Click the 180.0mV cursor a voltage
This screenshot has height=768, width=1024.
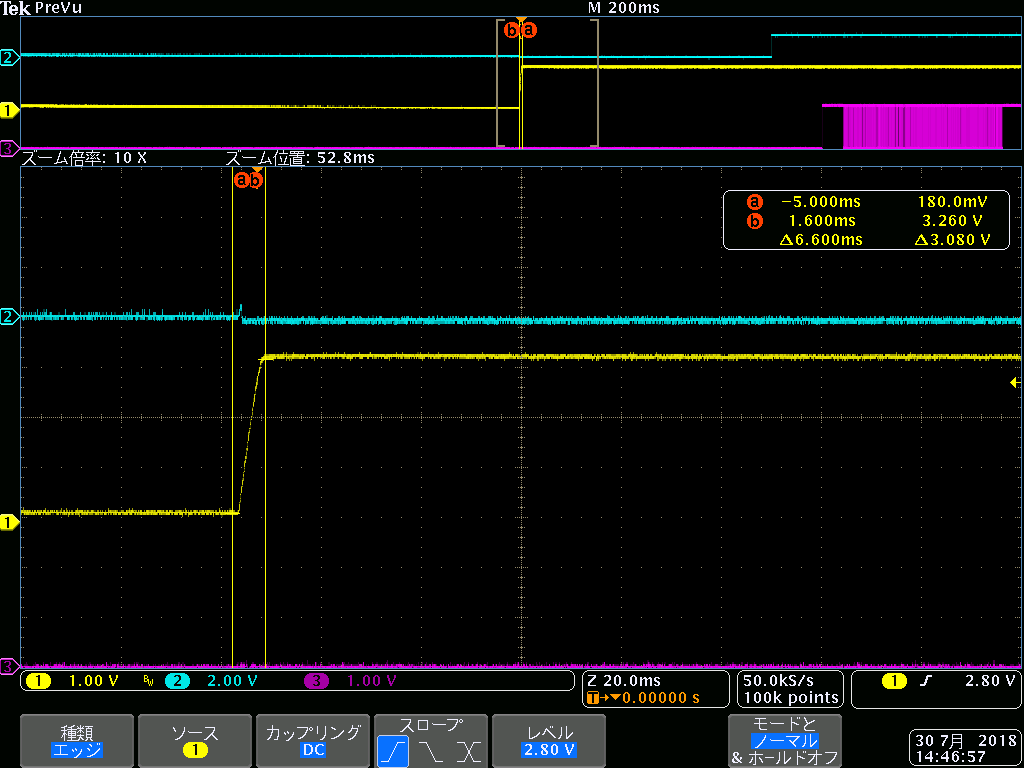coord(953,201)
